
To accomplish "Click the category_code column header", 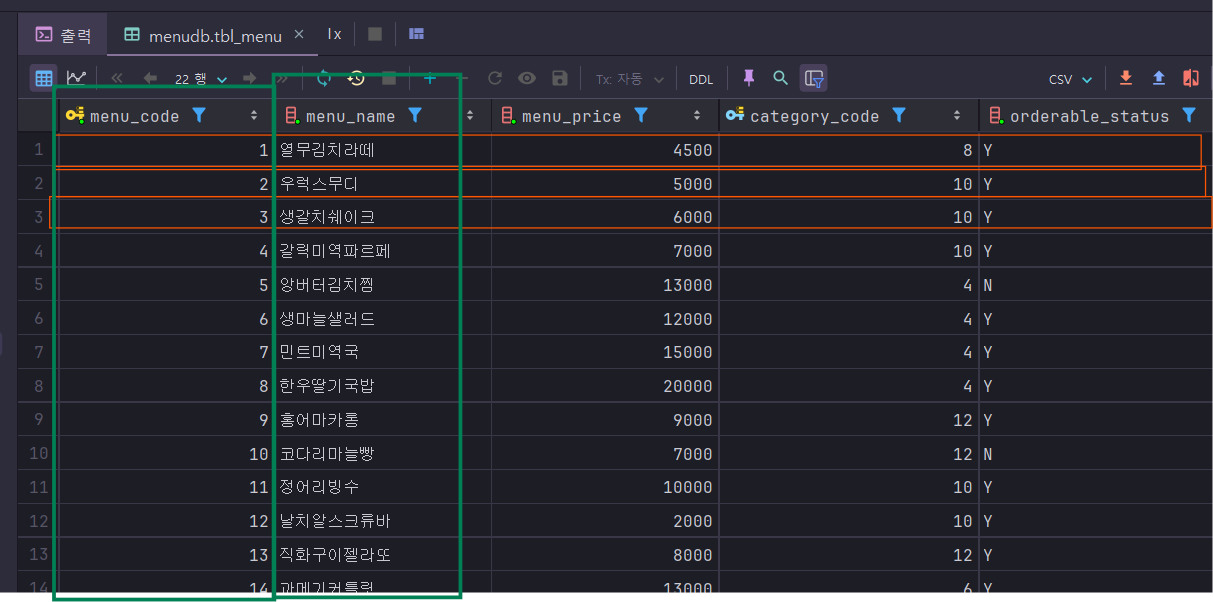I will pyautogui.click(x=814, y=116).
